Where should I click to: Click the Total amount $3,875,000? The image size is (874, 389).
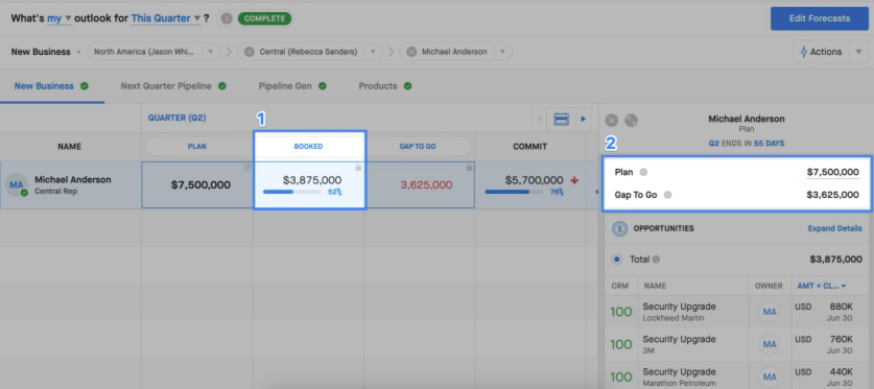(836, 259)
